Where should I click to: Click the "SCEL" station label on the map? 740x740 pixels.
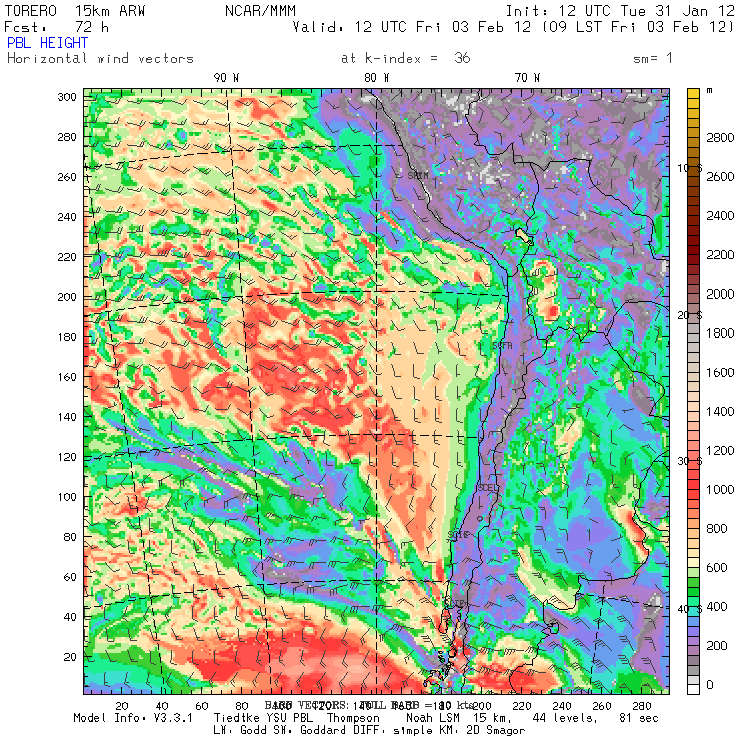tap(488, 487)
